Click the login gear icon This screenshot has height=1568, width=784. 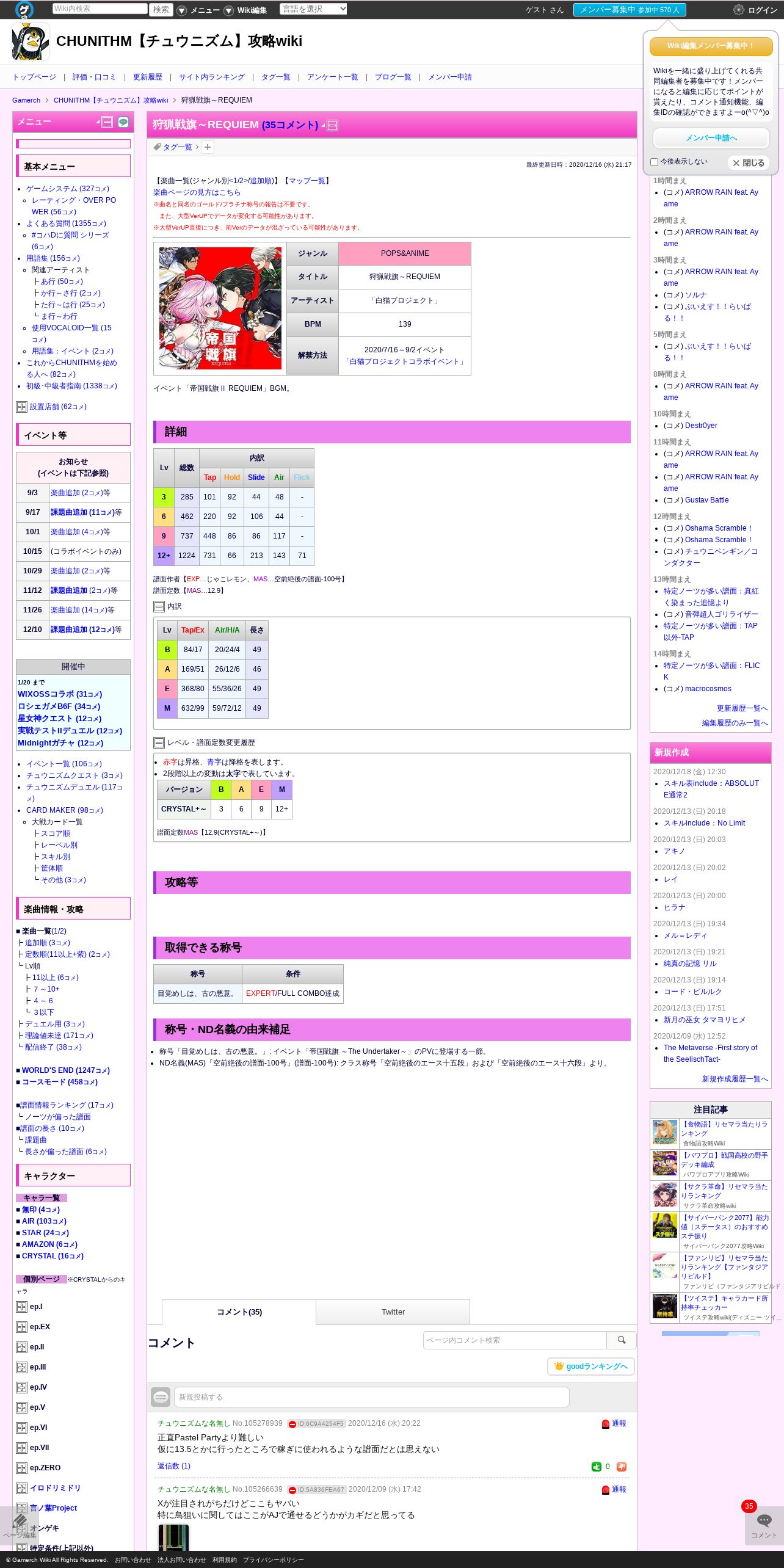tap(738, 10)
